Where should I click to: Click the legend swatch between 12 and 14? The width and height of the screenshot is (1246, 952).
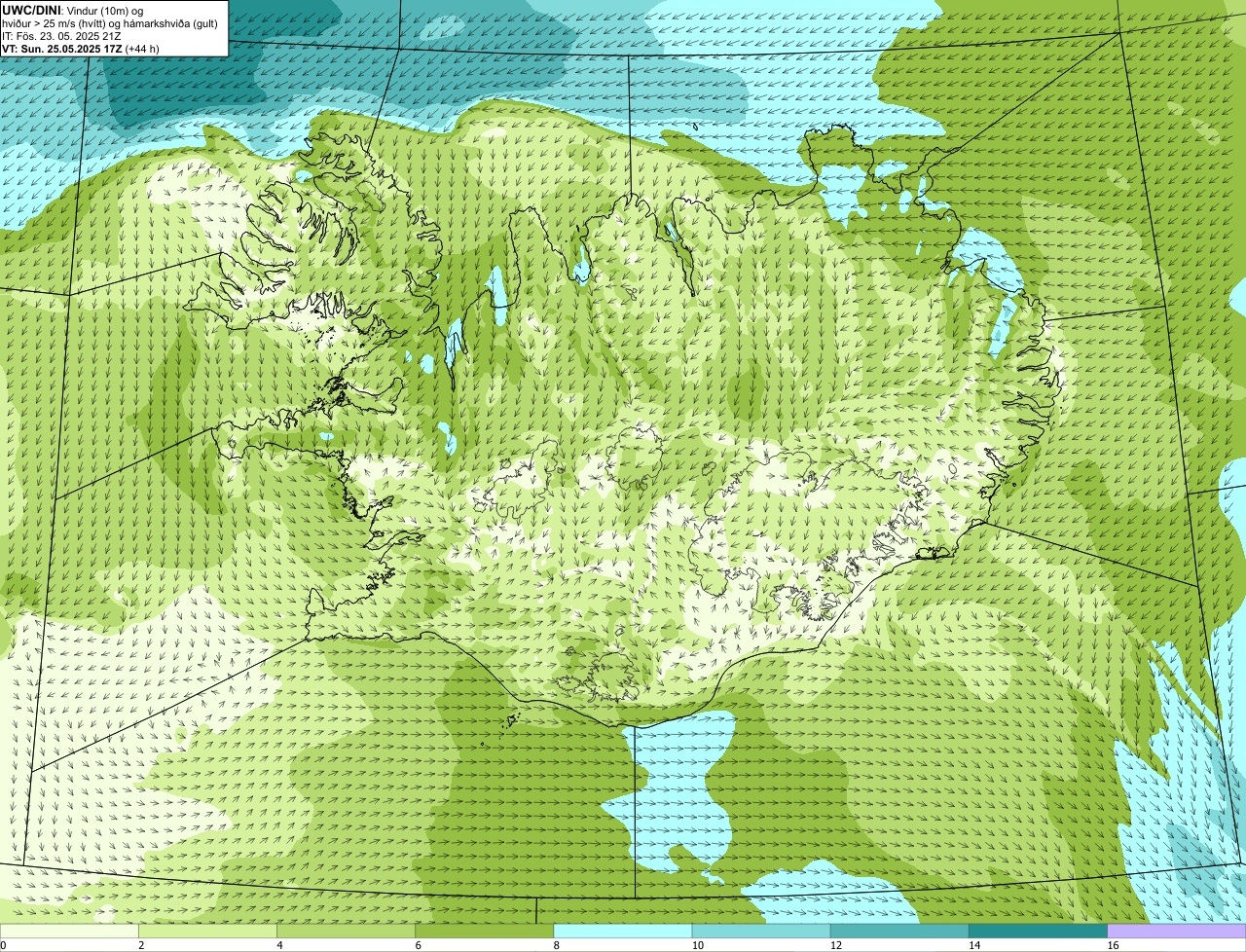pos(899,932)
